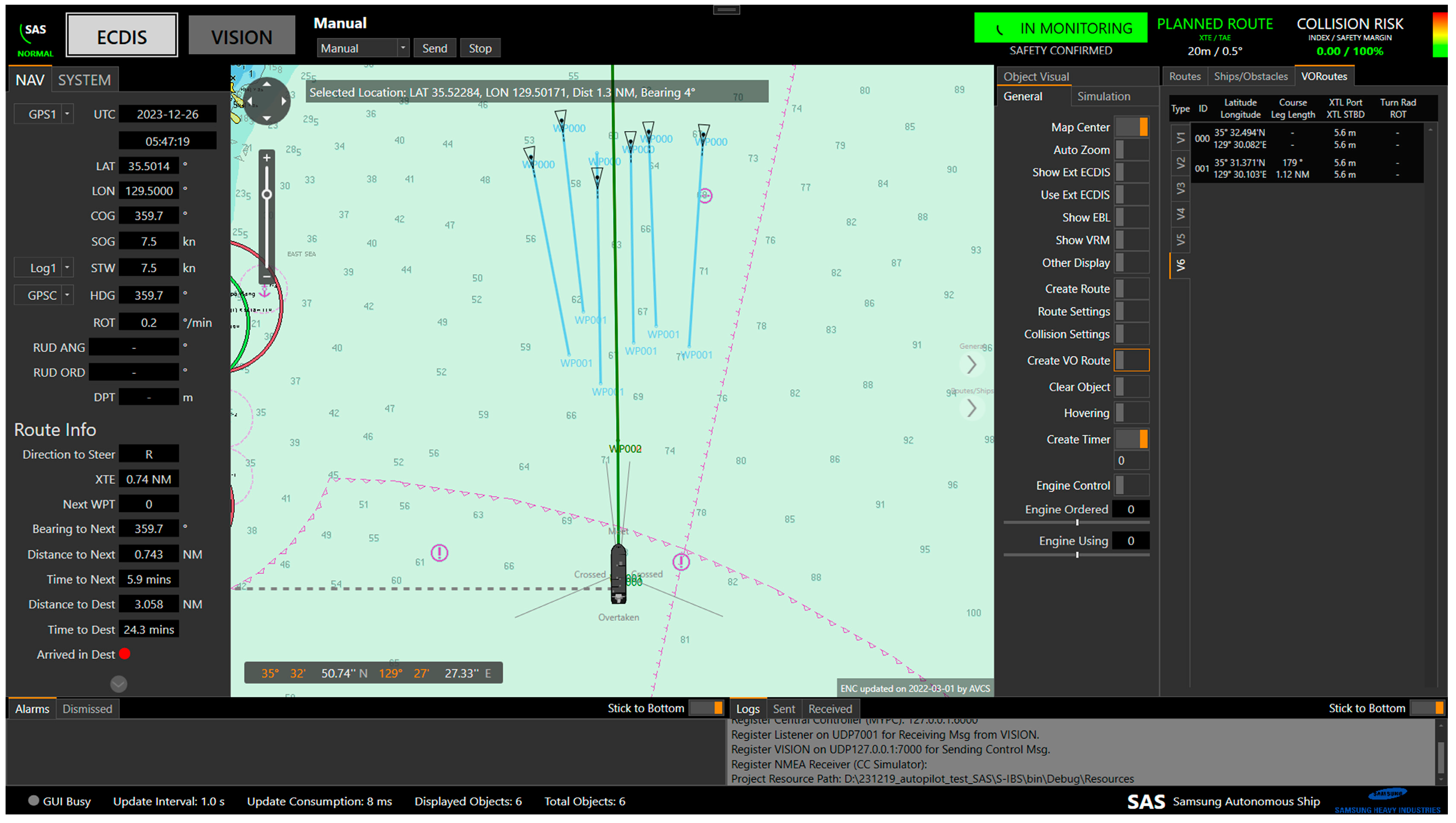Expand the Route Info down-arrow button

click(118, 684)
